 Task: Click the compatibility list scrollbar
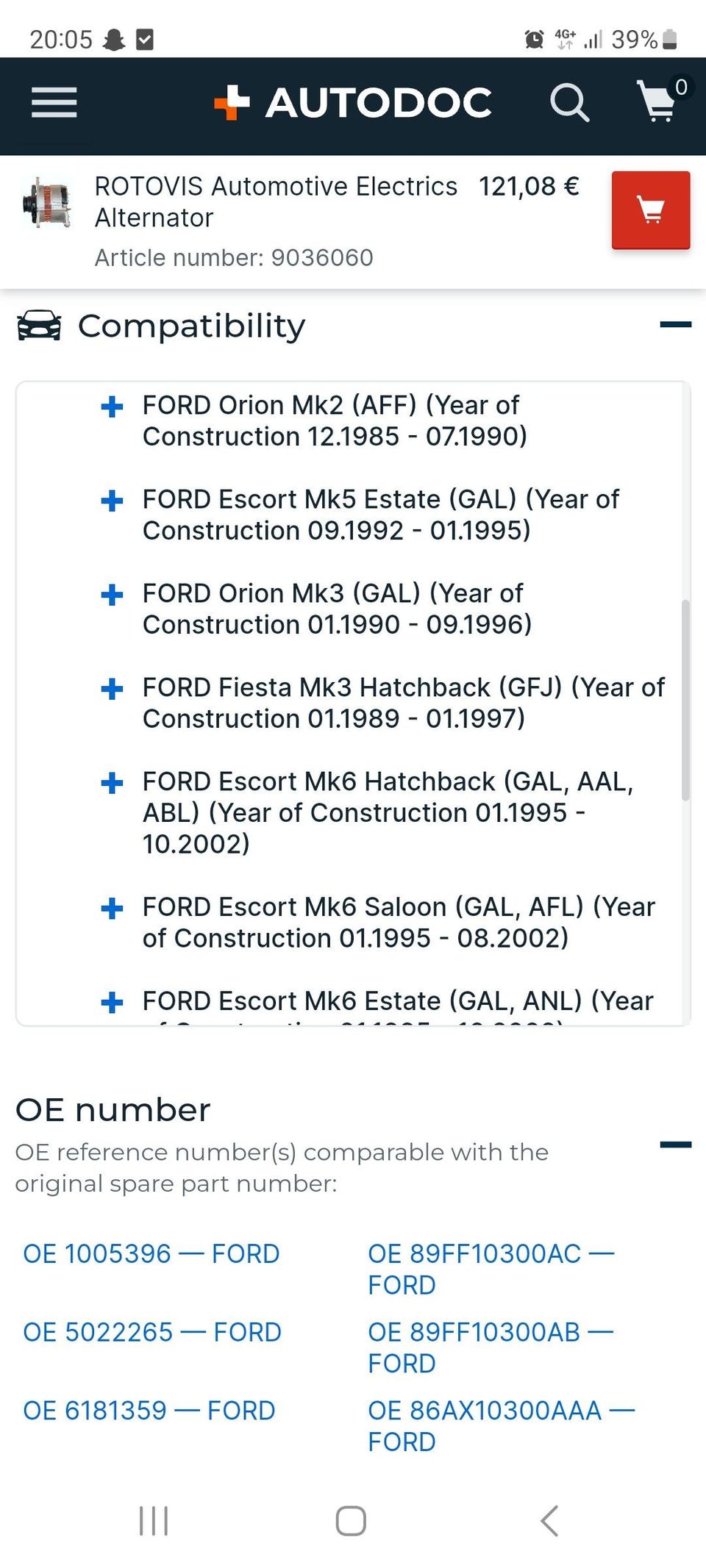tap(685, 700)
